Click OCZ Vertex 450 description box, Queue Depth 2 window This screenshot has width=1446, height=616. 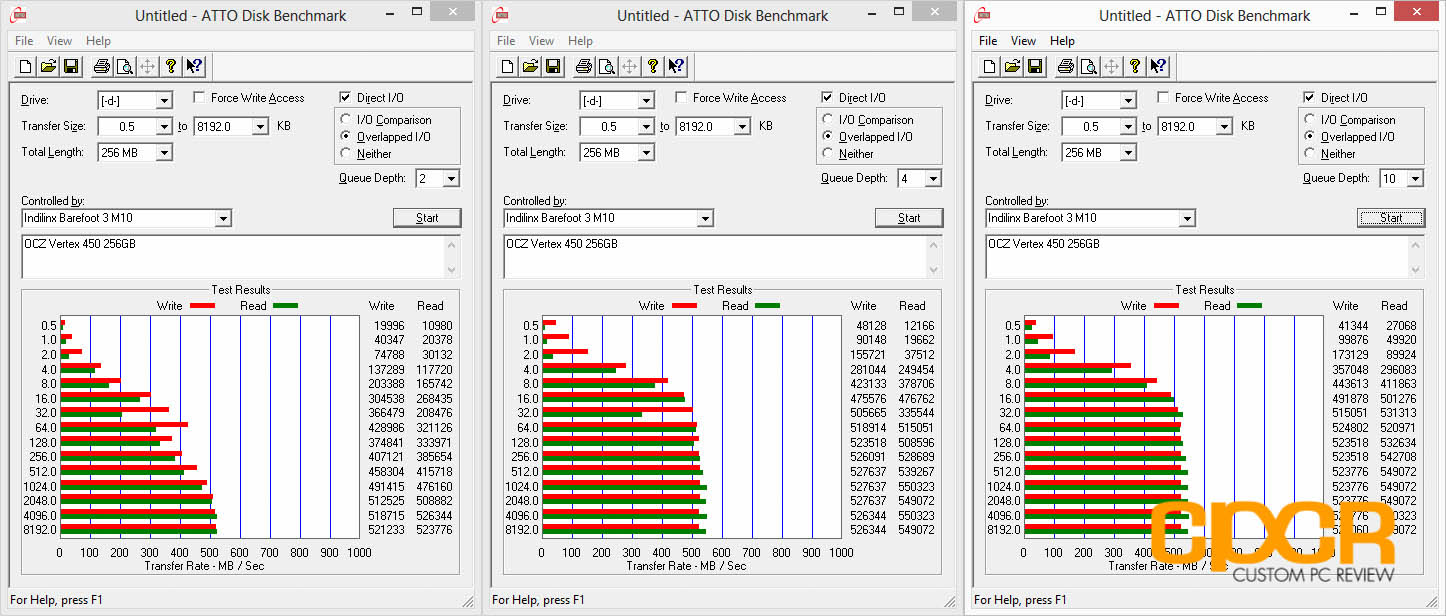[241, 257]
